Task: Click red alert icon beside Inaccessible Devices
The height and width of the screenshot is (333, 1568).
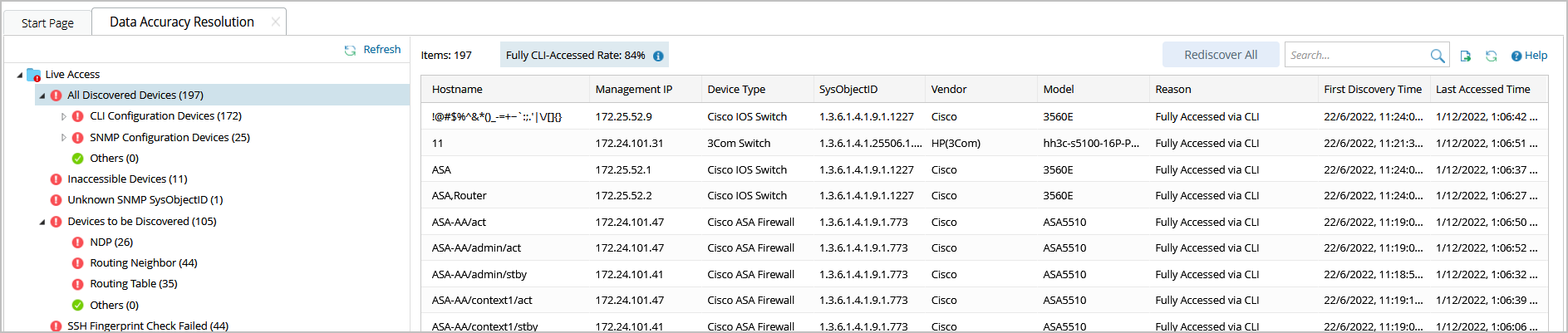Action: click(56, 179)
